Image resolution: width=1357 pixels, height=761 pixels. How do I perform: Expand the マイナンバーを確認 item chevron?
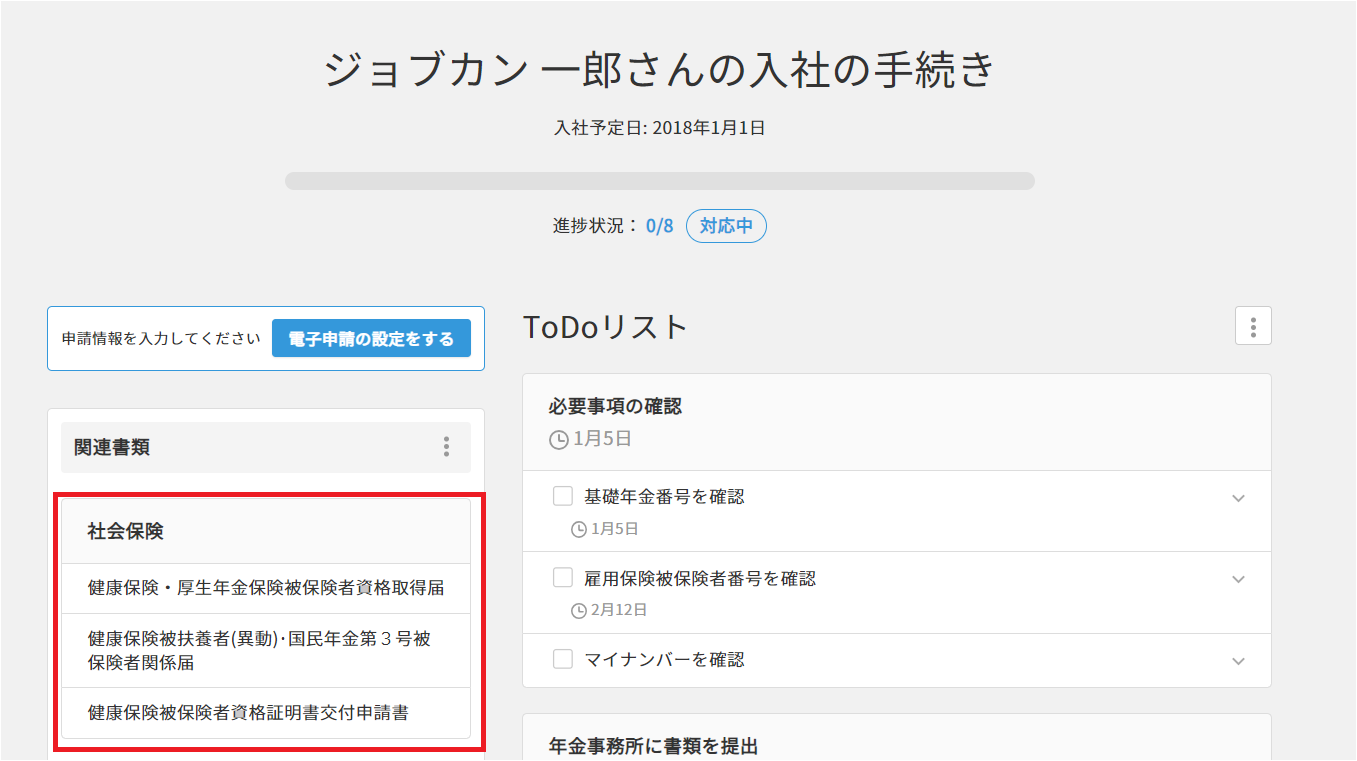click(x=1238, y=661)
